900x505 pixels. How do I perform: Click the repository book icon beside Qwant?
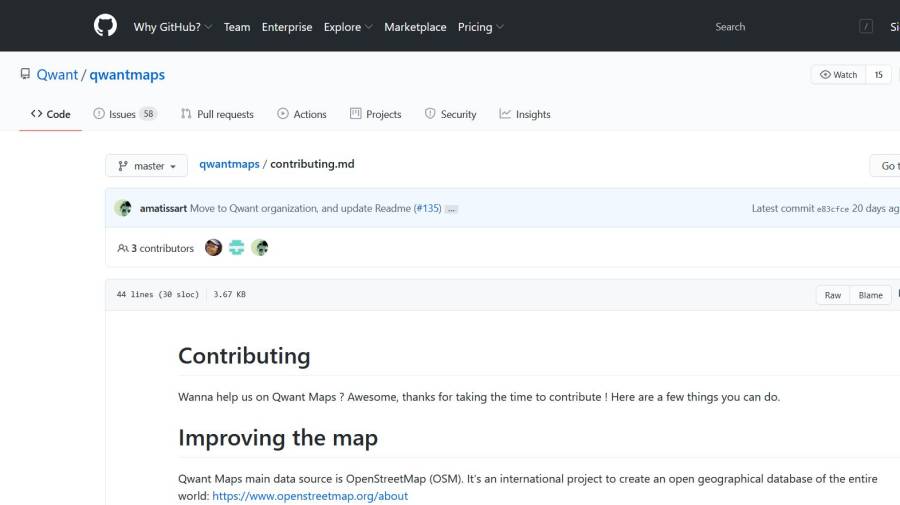coord(25,74)
